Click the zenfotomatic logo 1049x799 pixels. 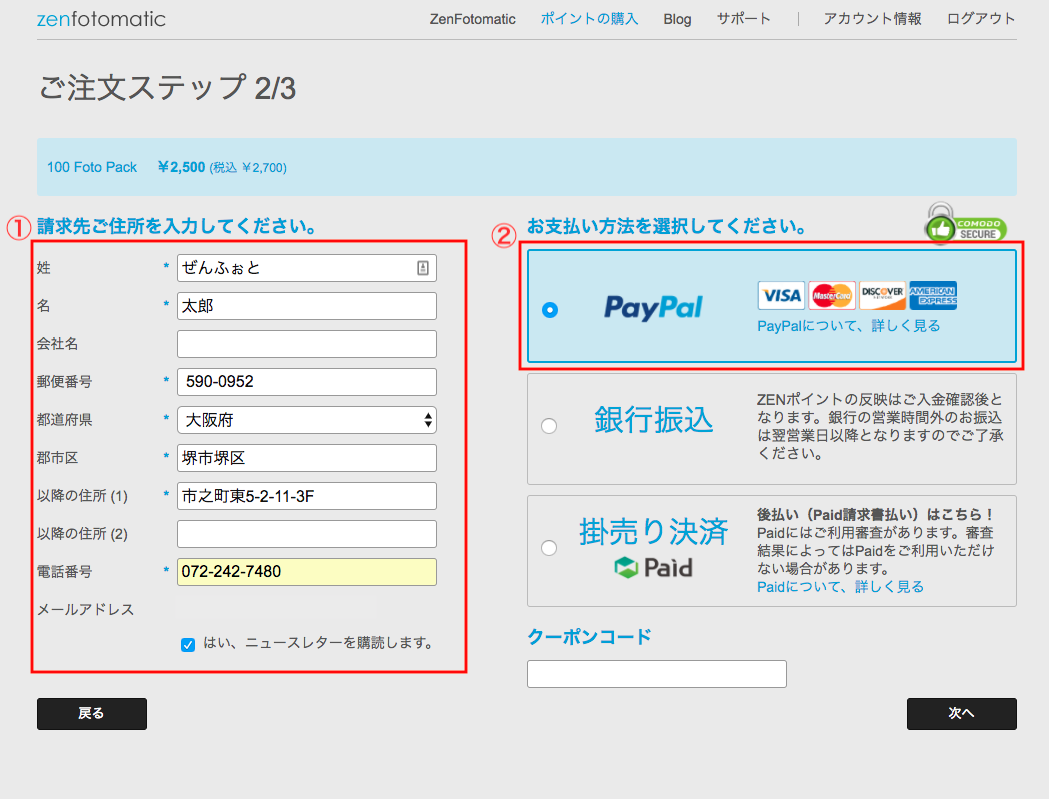pyautogui.click(x=101, y=19)
